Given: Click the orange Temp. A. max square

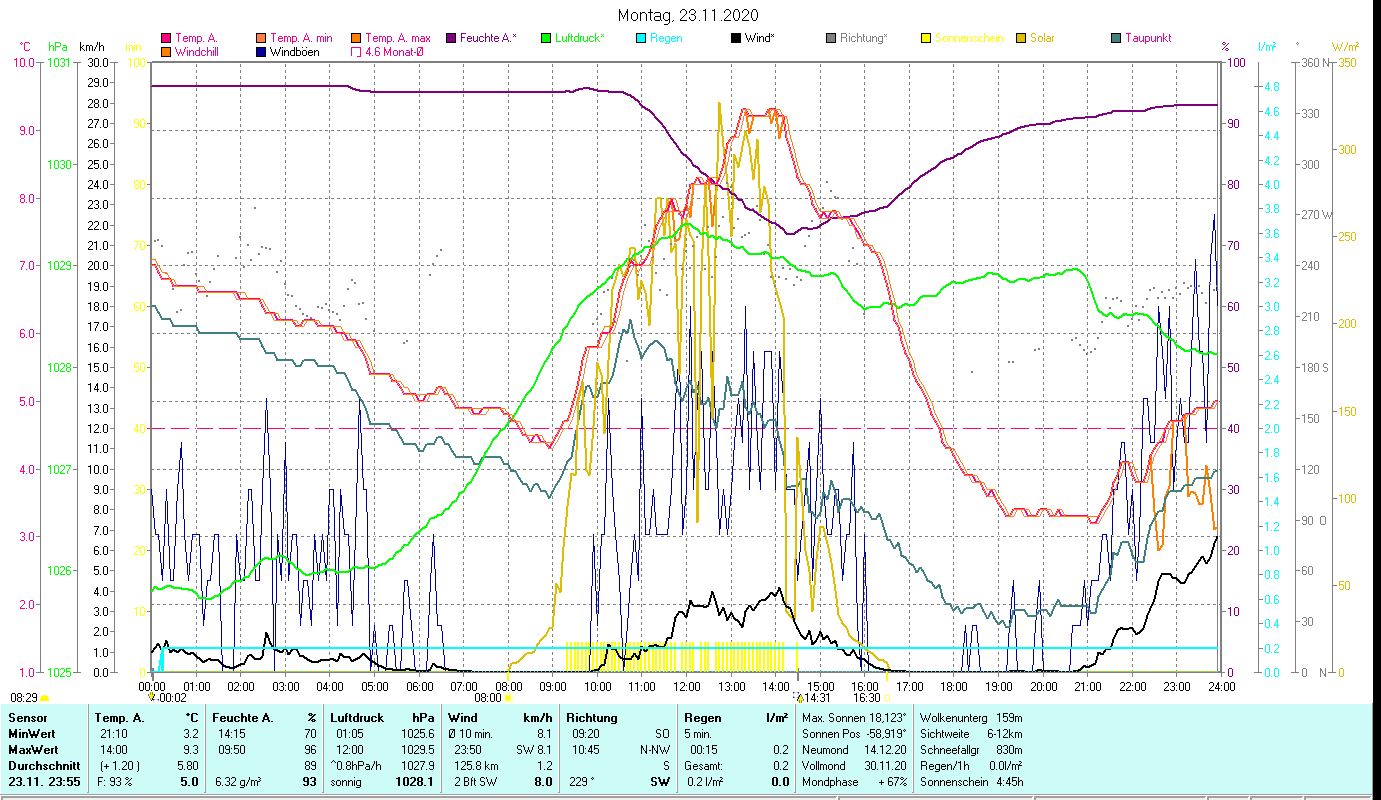Looking at the screenshot, I should [x=356, y=39].
